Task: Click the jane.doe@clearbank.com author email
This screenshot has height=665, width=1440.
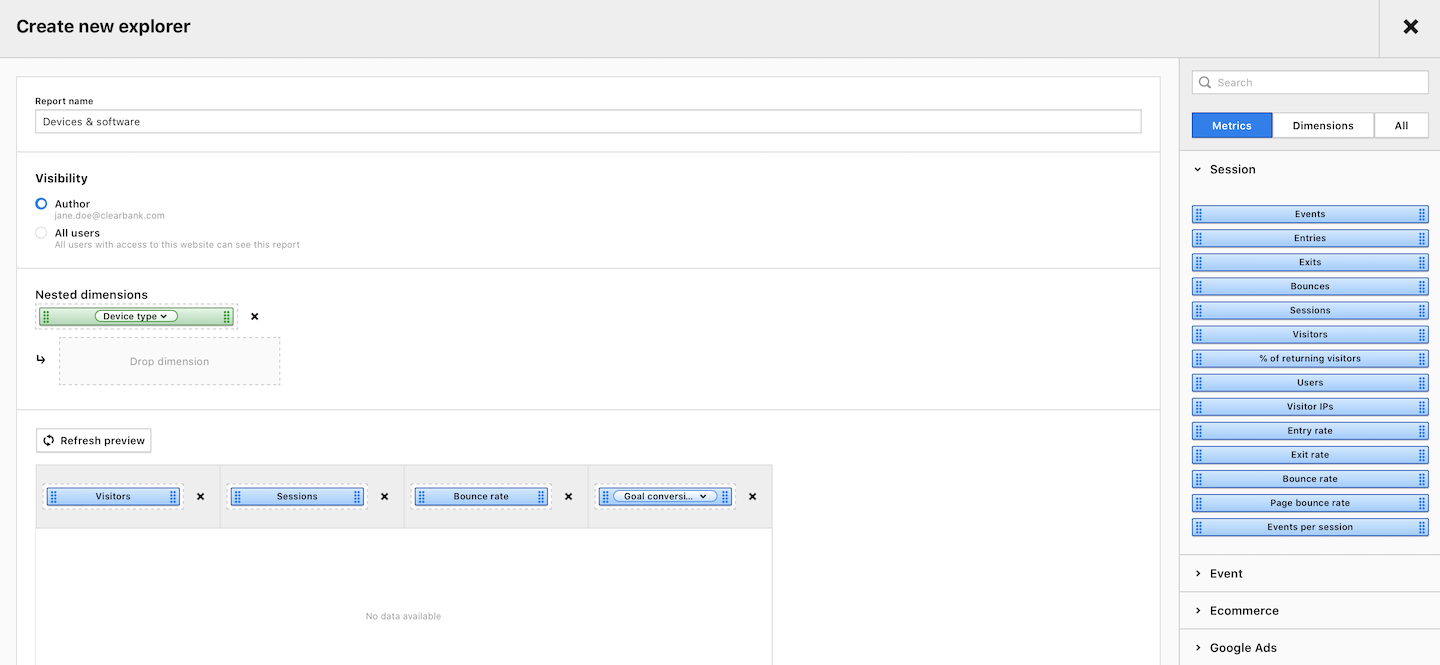Action: [x=110, y=215]
